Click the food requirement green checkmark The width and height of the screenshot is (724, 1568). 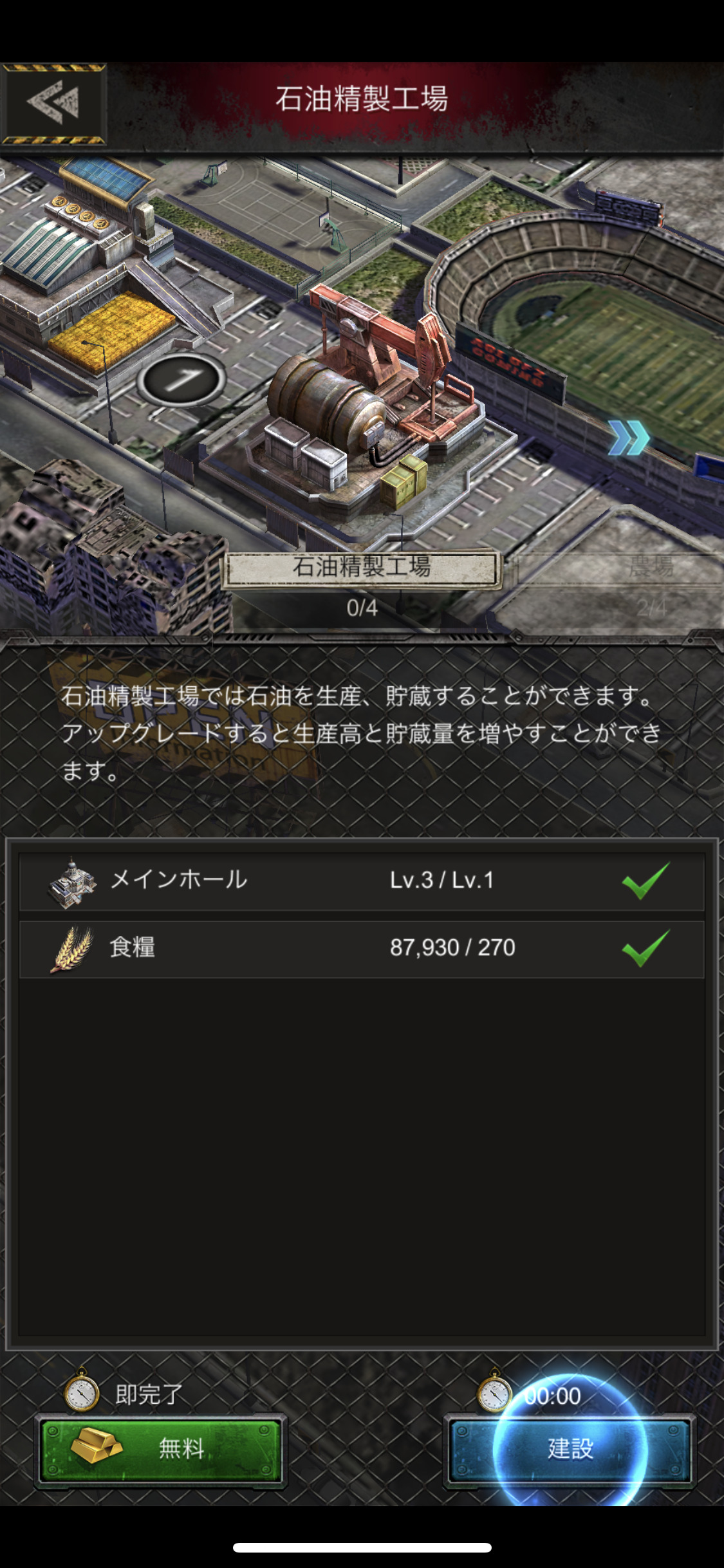(646, 948)
